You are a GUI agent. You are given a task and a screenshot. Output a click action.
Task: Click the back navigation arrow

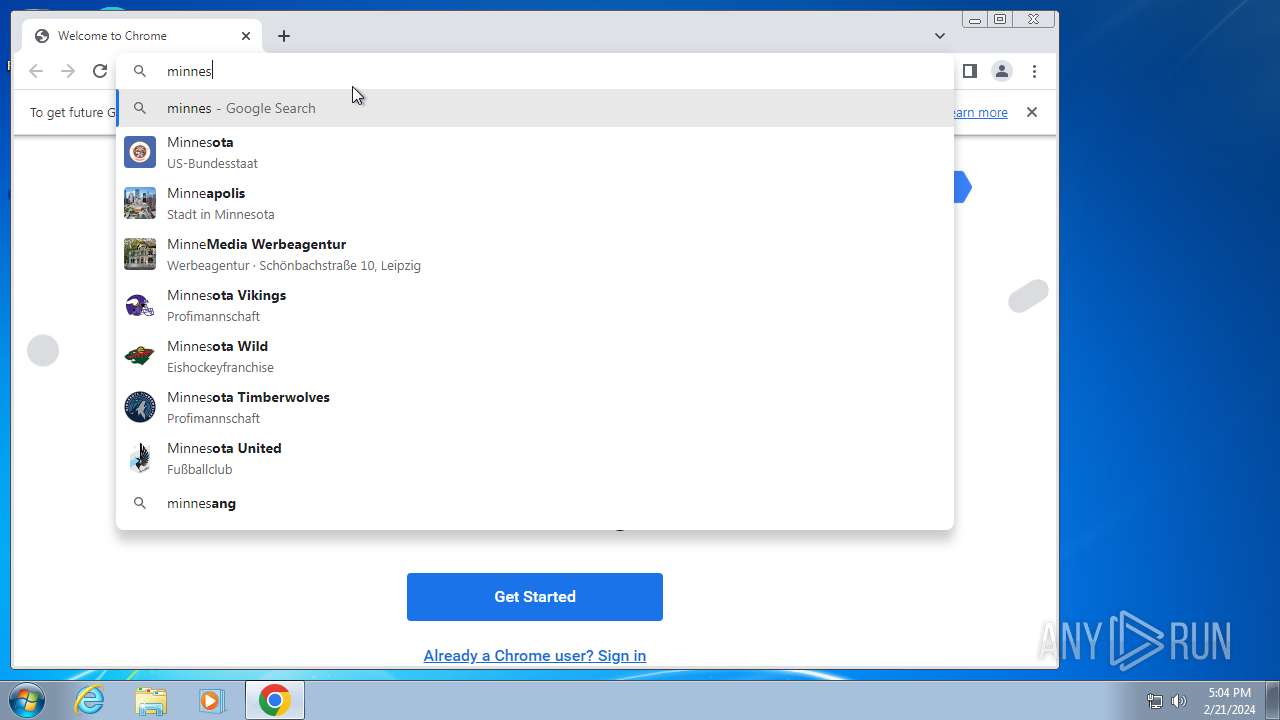(x=36, y=71)
